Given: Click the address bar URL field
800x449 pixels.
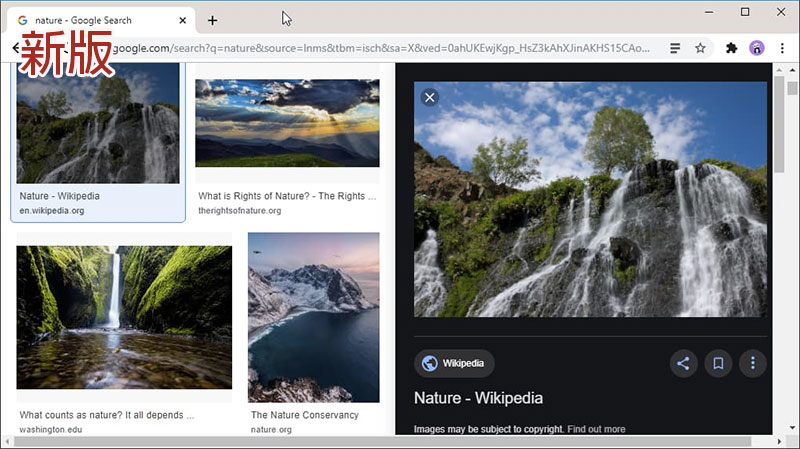Looking at the screenshot, I should click(380, 48).
